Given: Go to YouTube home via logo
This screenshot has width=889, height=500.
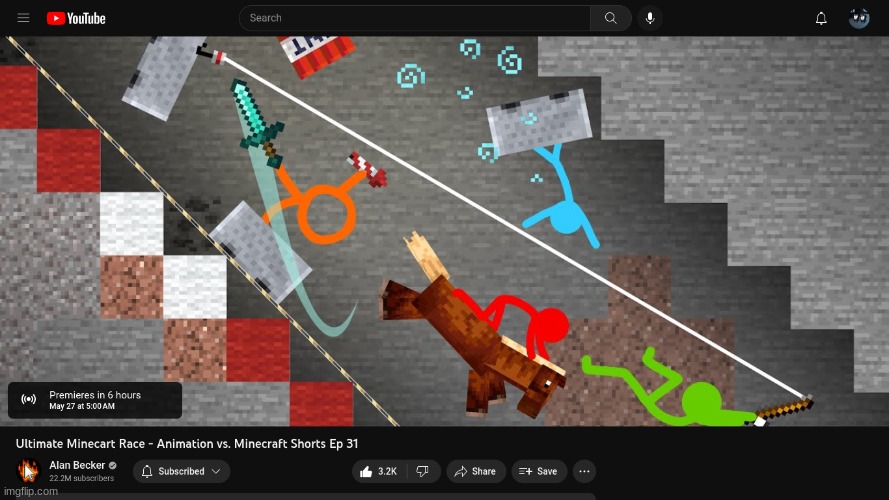Looking at the screenshot, I should (76, 19).
